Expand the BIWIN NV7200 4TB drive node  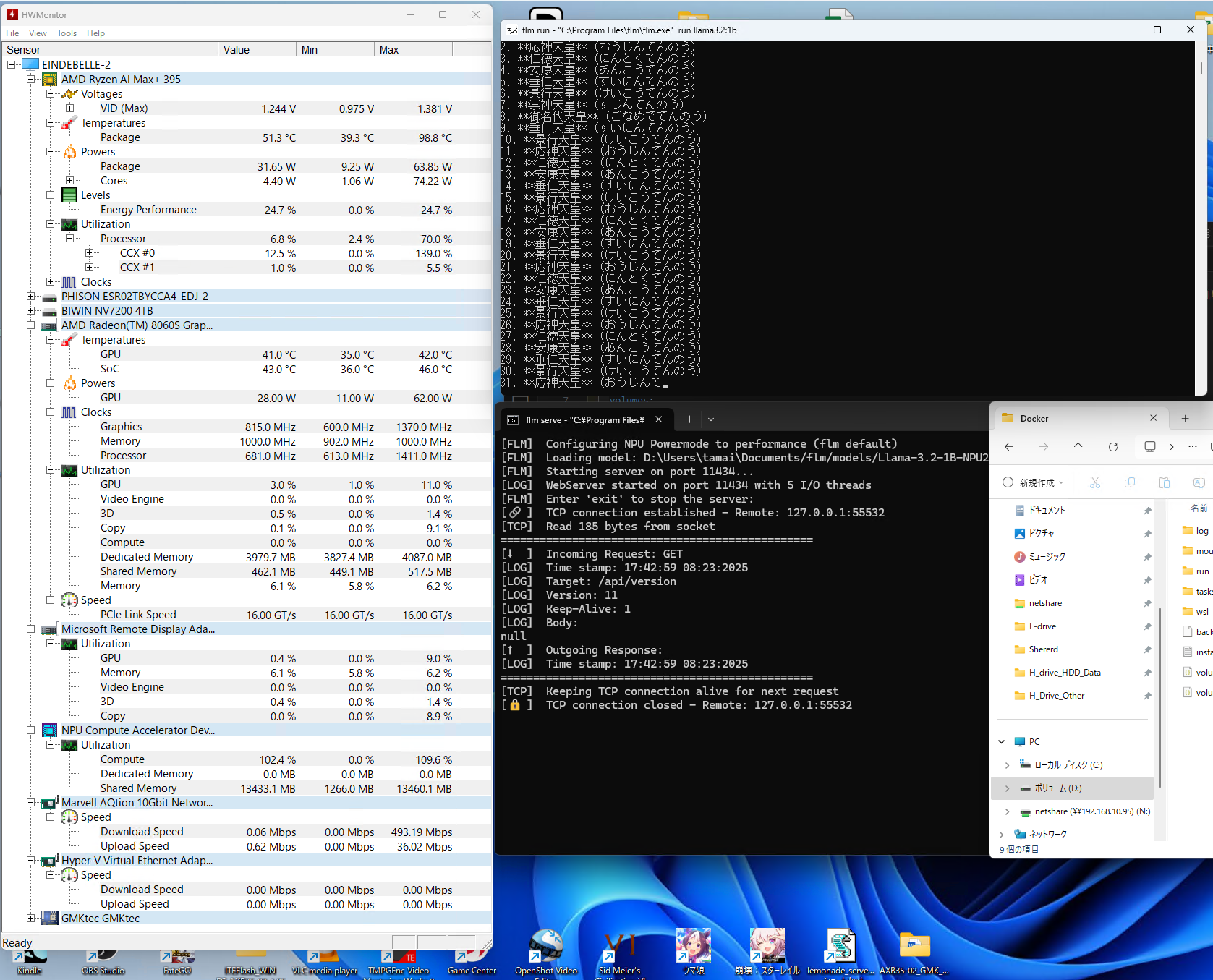point(30,310)
